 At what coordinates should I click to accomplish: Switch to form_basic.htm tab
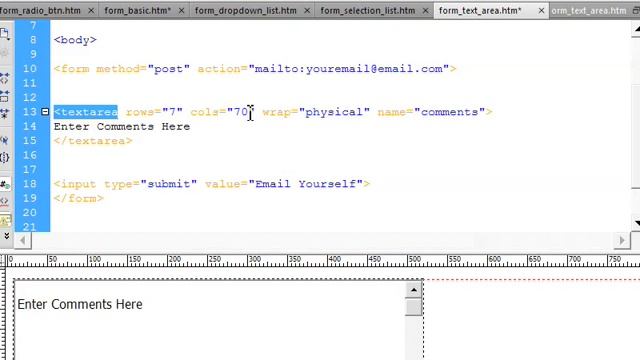point(138,10)
